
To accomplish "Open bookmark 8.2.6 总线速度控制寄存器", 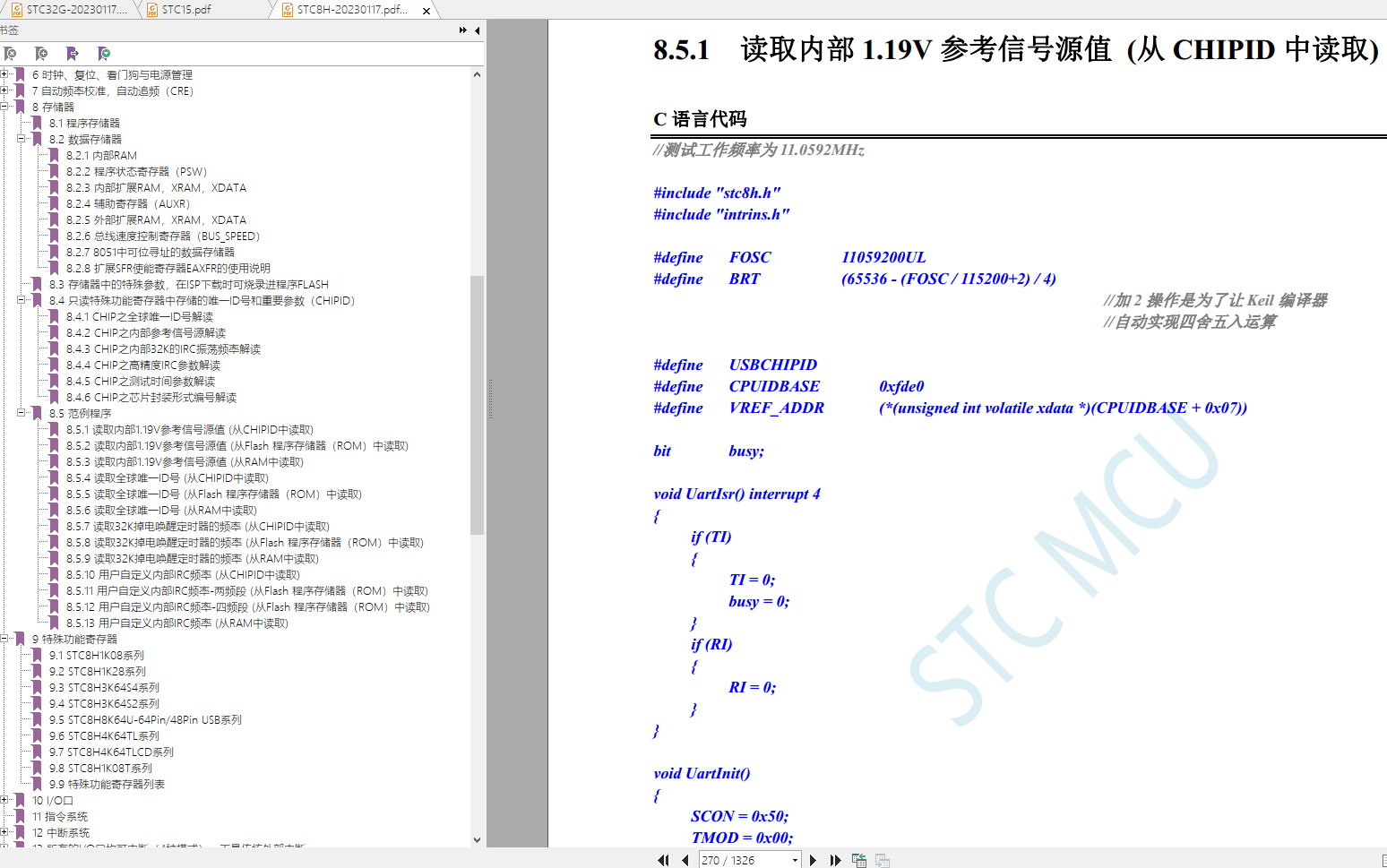I will click(163, 236).
